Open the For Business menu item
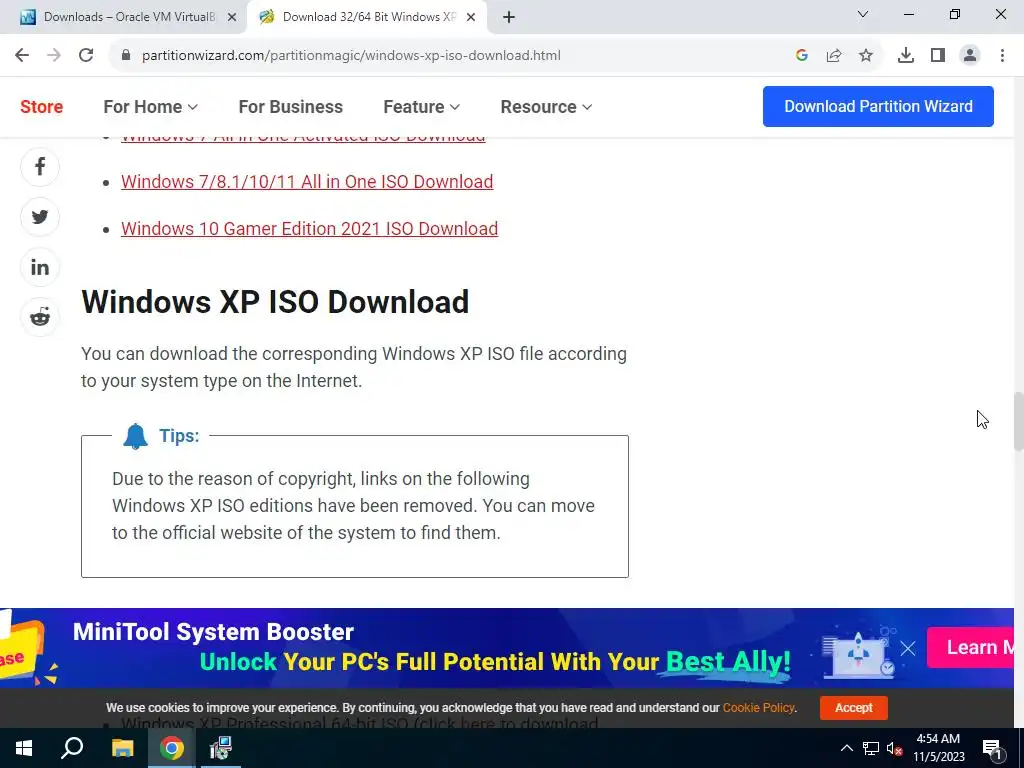Image resolution: width=1024 pixels, height=768 pixels. pyautogui.click(x=291, y=106)
